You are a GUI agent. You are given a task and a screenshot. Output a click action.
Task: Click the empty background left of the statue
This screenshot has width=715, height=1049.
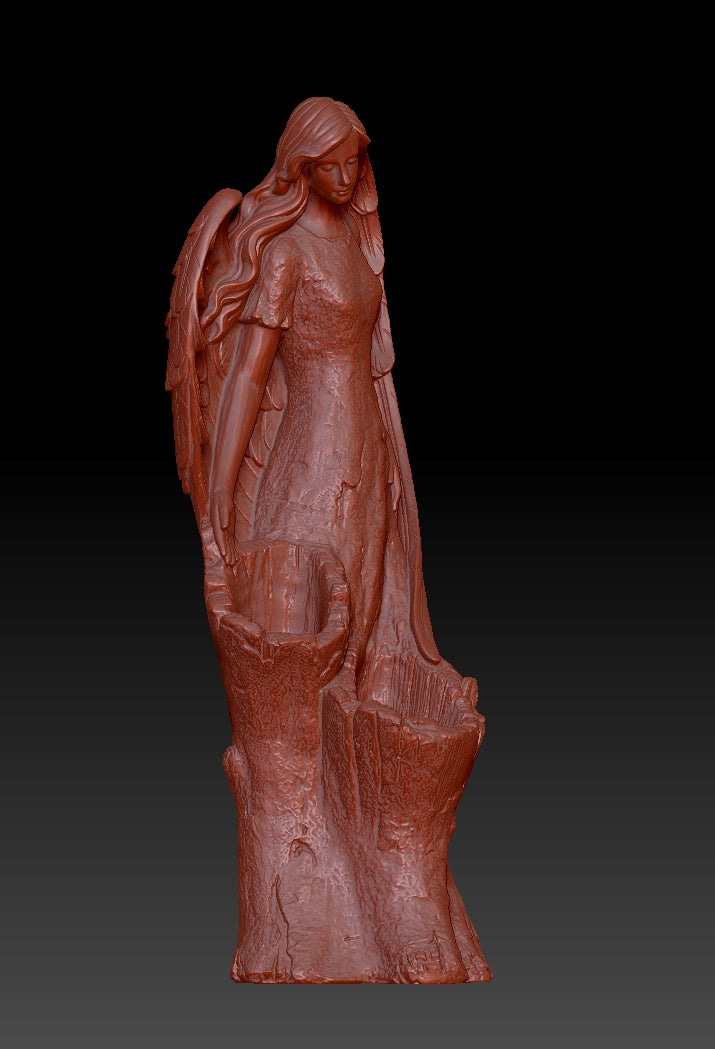[x=80, y=500]
